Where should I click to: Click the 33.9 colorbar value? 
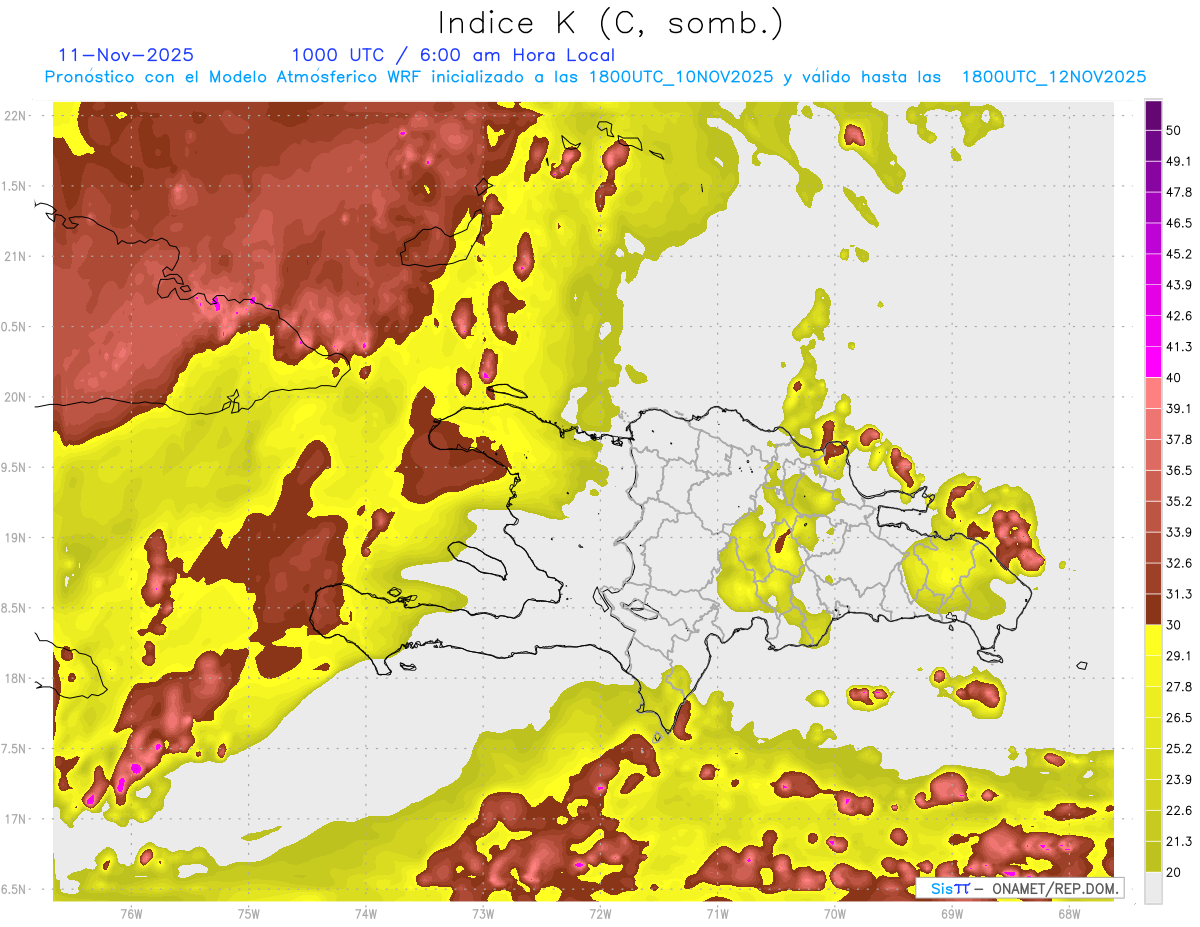[1179, 533]
